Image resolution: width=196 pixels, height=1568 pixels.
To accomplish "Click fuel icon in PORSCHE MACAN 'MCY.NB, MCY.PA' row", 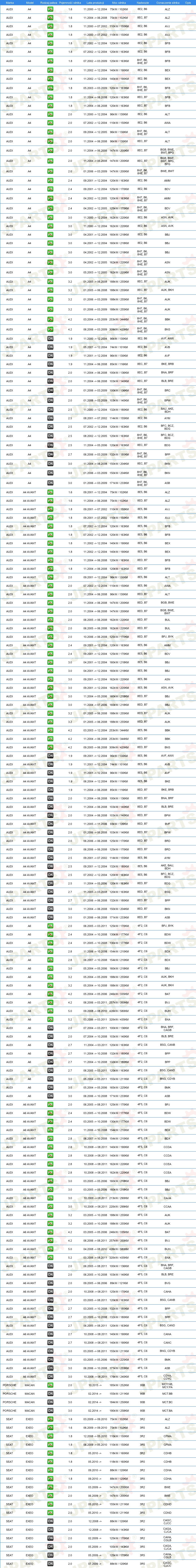I will (x=50, y=1385).
